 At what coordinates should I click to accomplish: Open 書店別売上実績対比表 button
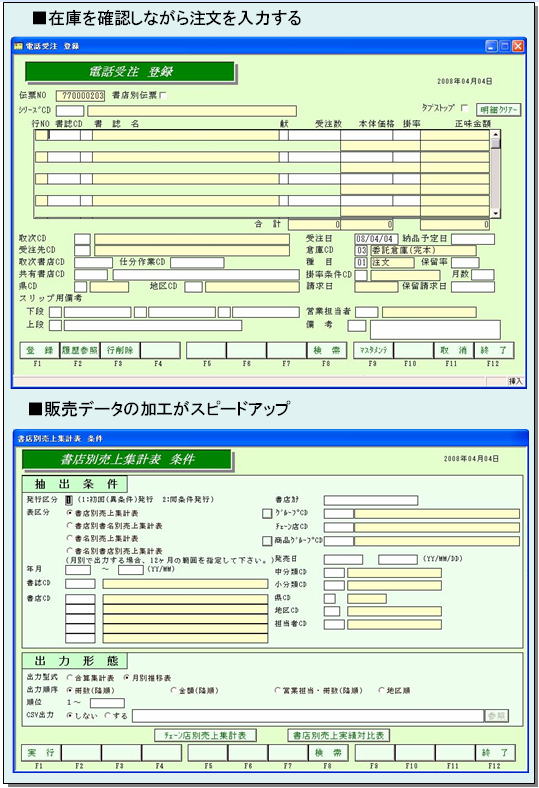[x=338, y=735]
